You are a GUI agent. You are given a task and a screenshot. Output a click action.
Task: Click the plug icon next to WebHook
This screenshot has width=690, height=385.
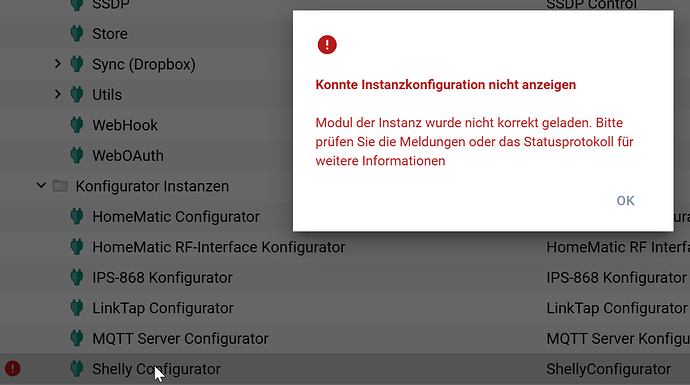[77, 125]
